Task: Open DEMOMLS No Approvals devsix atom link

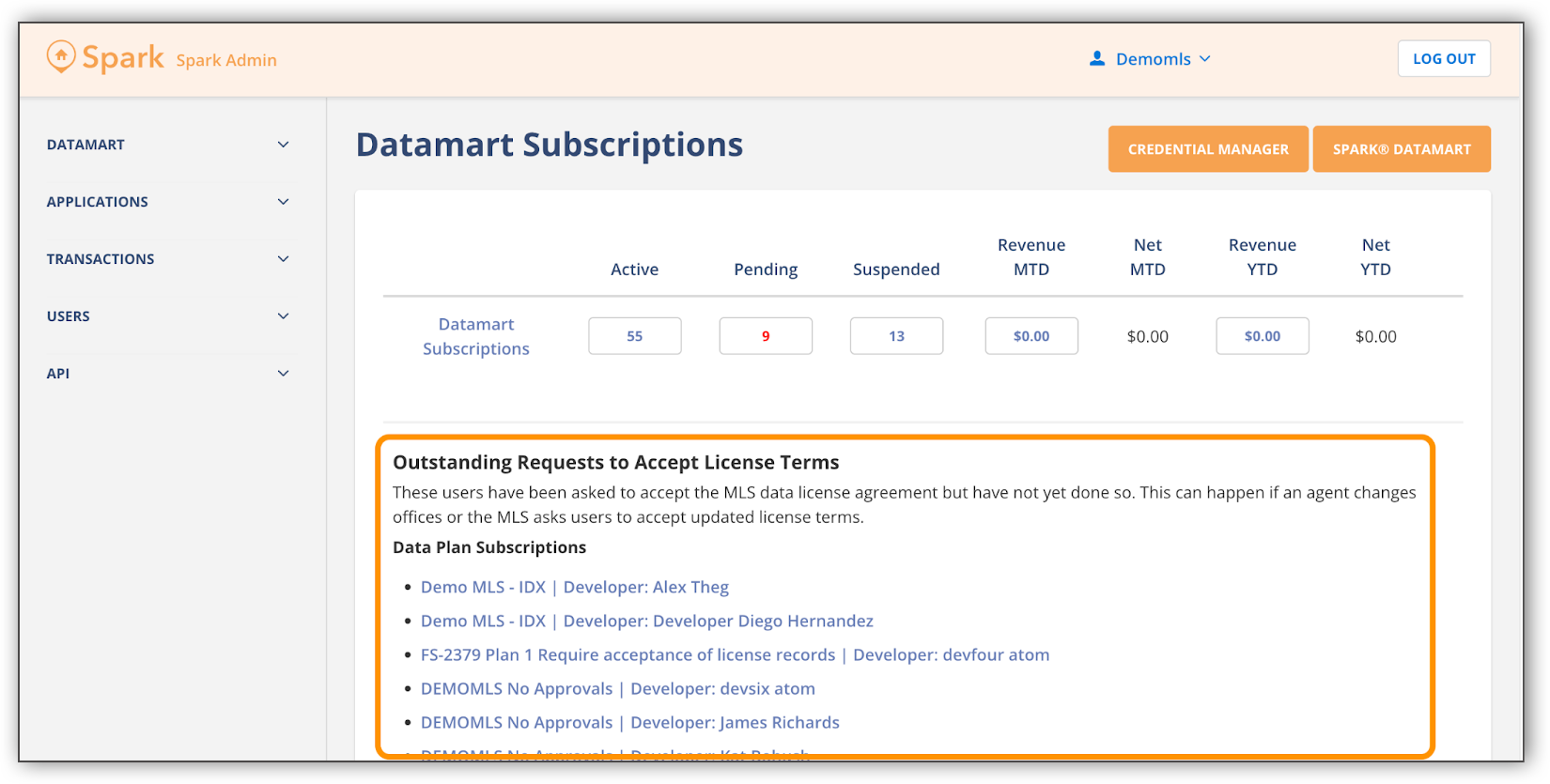Action: [618, 688]
